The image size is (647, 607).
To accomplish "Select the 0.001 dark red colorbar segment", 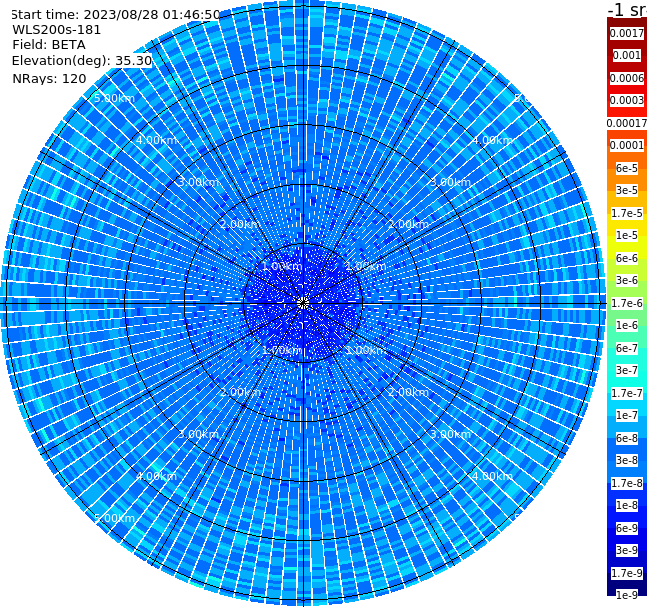I will (627, 55).
